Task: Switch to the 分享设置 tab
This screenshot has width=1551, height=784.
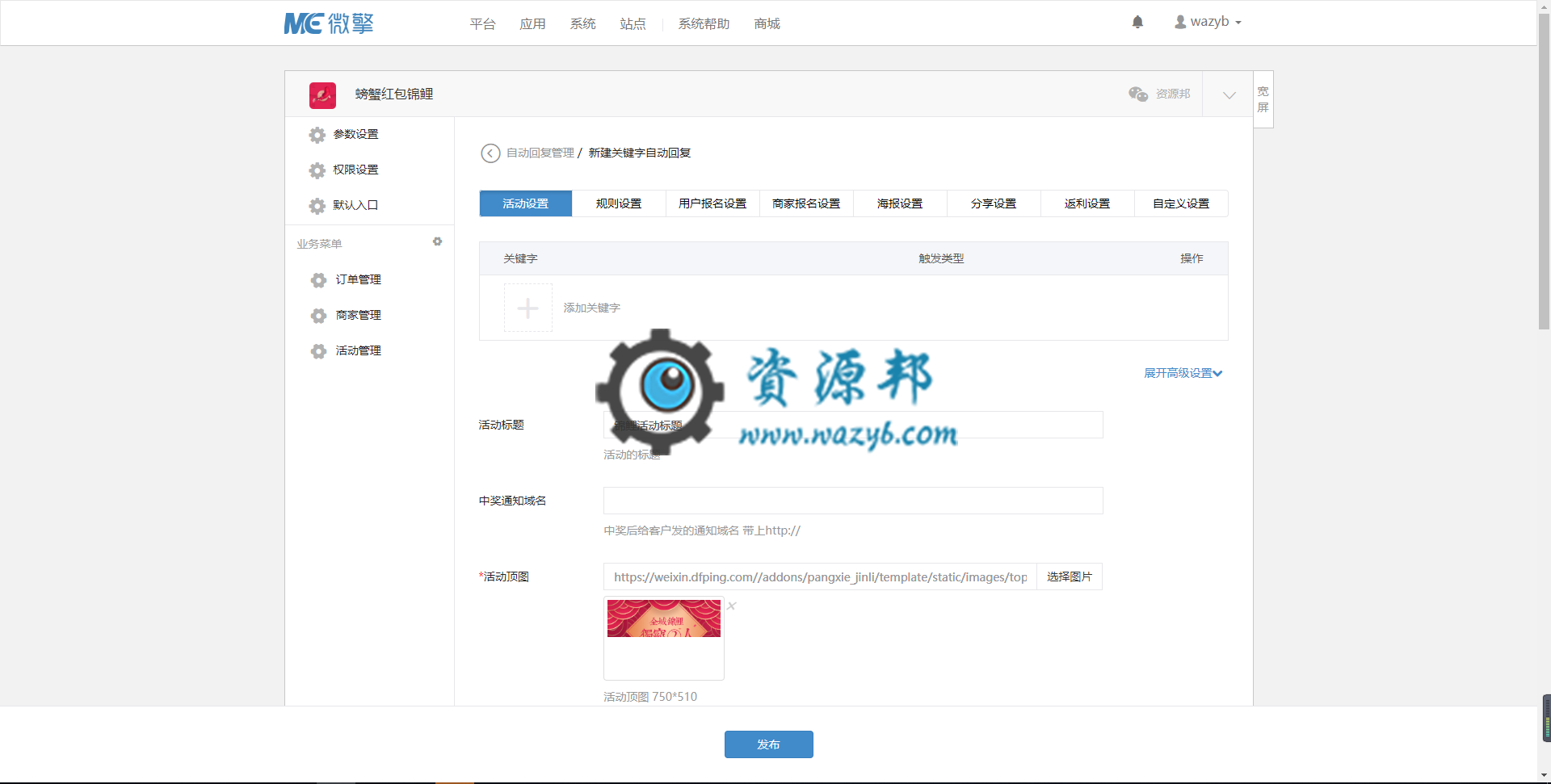Action: pyautogui.click(x=994, y=203)
